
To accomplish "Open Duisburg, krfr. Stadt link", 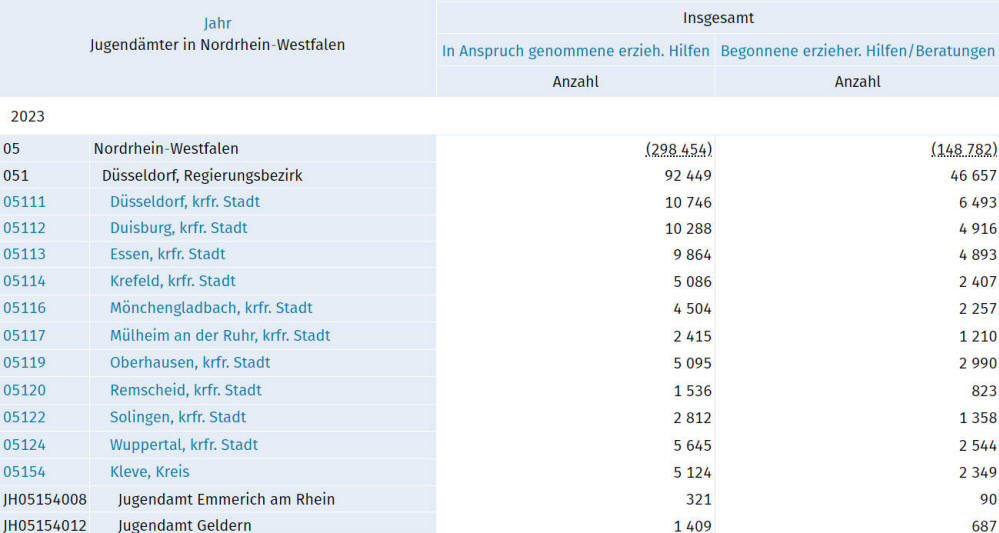I will coord(178,228).
